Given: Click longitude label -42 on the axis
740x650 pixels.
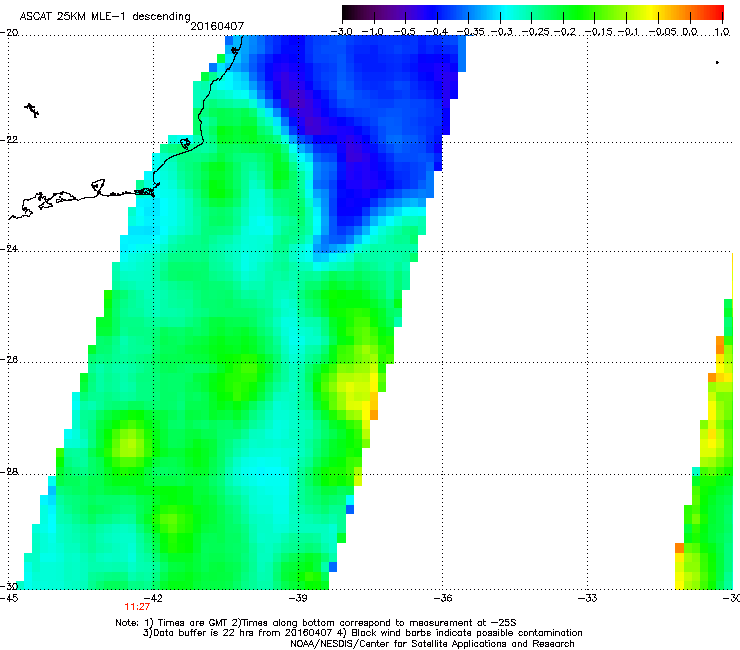Looking at the screenshot, I should (x=154, y=598).
